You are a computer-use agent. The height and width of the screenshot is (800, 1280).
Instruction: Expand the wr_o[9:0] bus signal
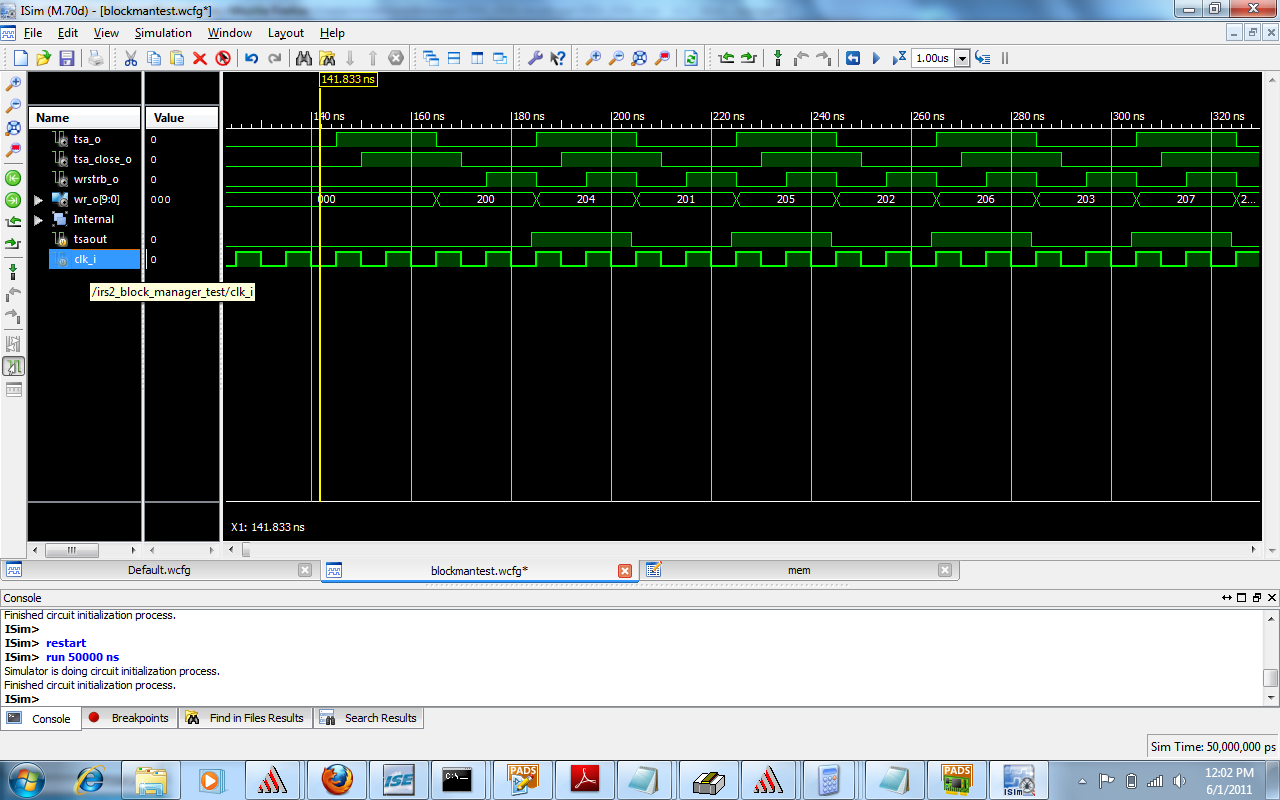(38, 200)
